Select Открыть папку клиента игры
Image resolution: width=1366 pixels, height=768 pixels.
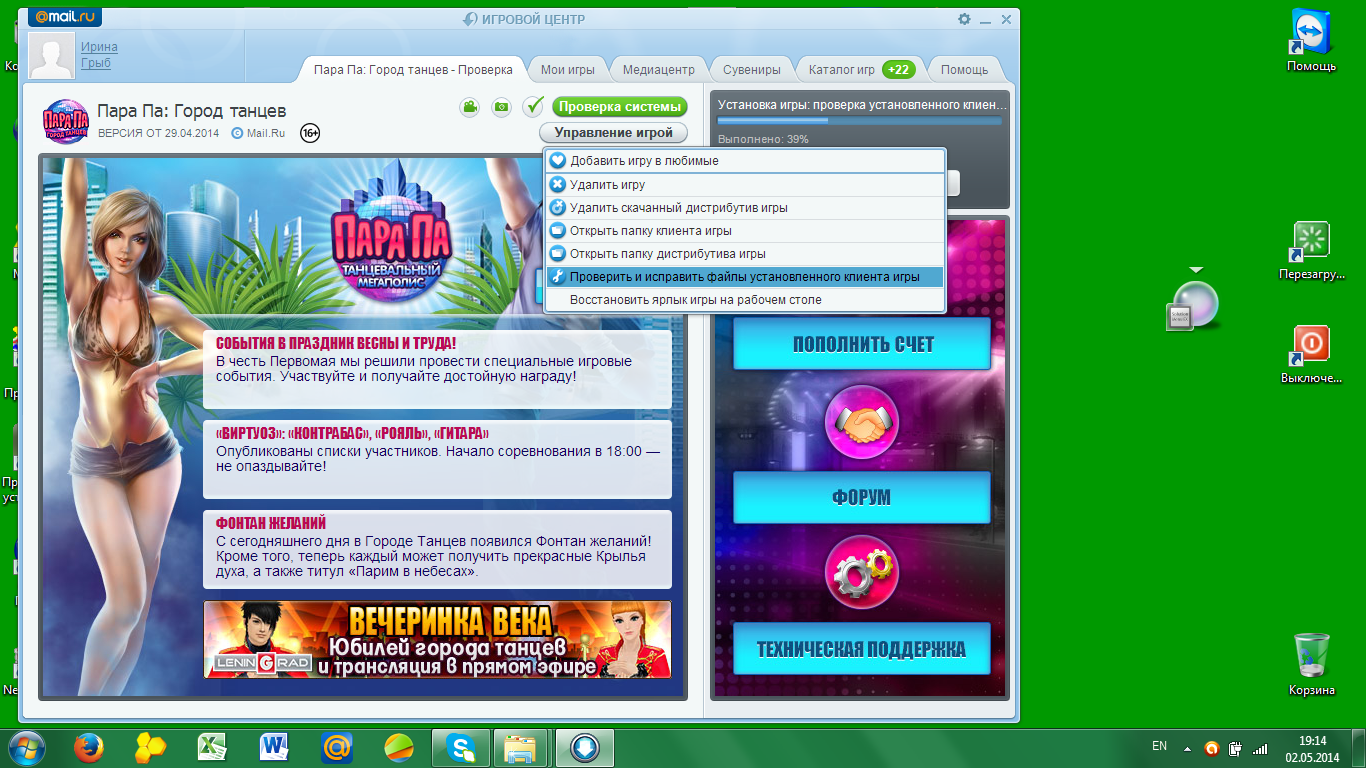[x=745, y=231]
